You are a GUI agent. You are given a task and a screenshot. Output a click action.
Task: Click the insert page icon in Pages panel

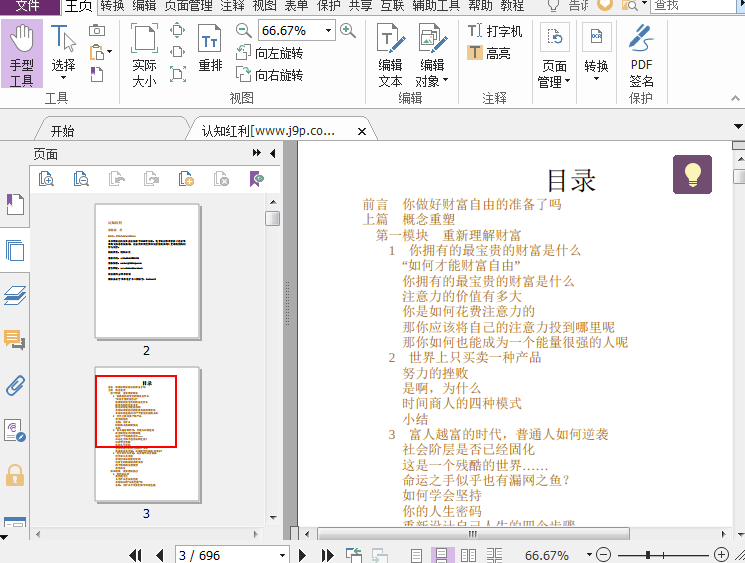(186, 179)
